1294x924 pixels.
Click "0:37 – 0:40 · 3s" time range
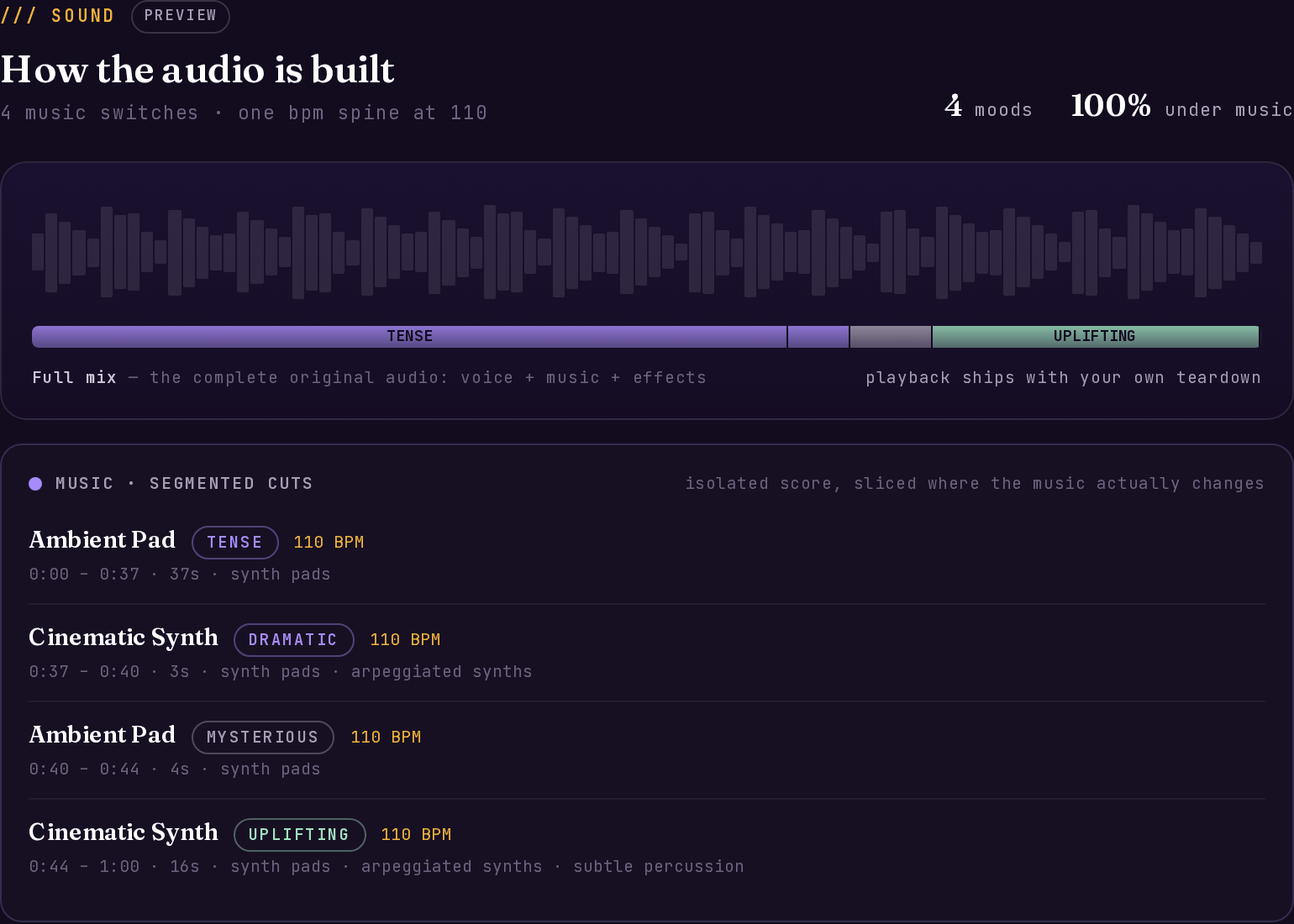[x=109, y=672]
